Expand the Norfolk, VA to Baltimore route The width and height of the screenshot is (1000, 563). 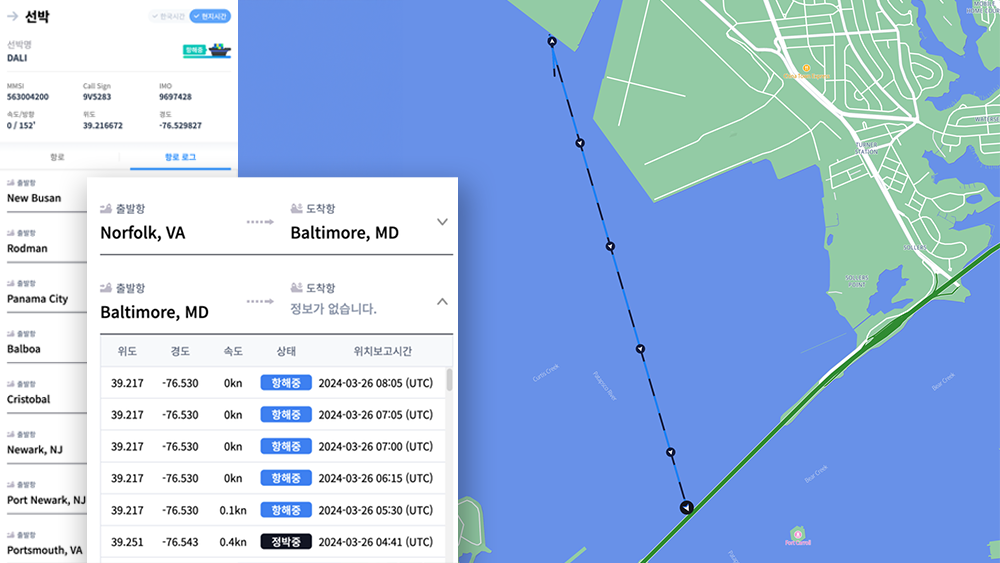click(442, 222)
